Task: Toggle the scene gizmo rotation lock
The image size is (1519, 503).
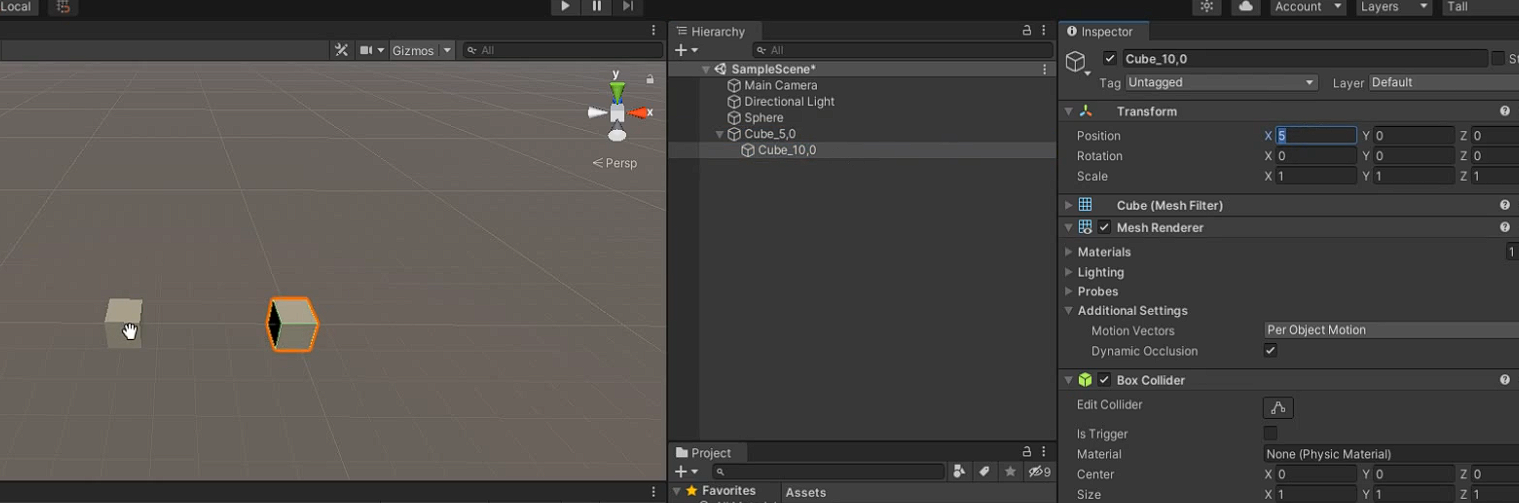Action: coord(650,79)
